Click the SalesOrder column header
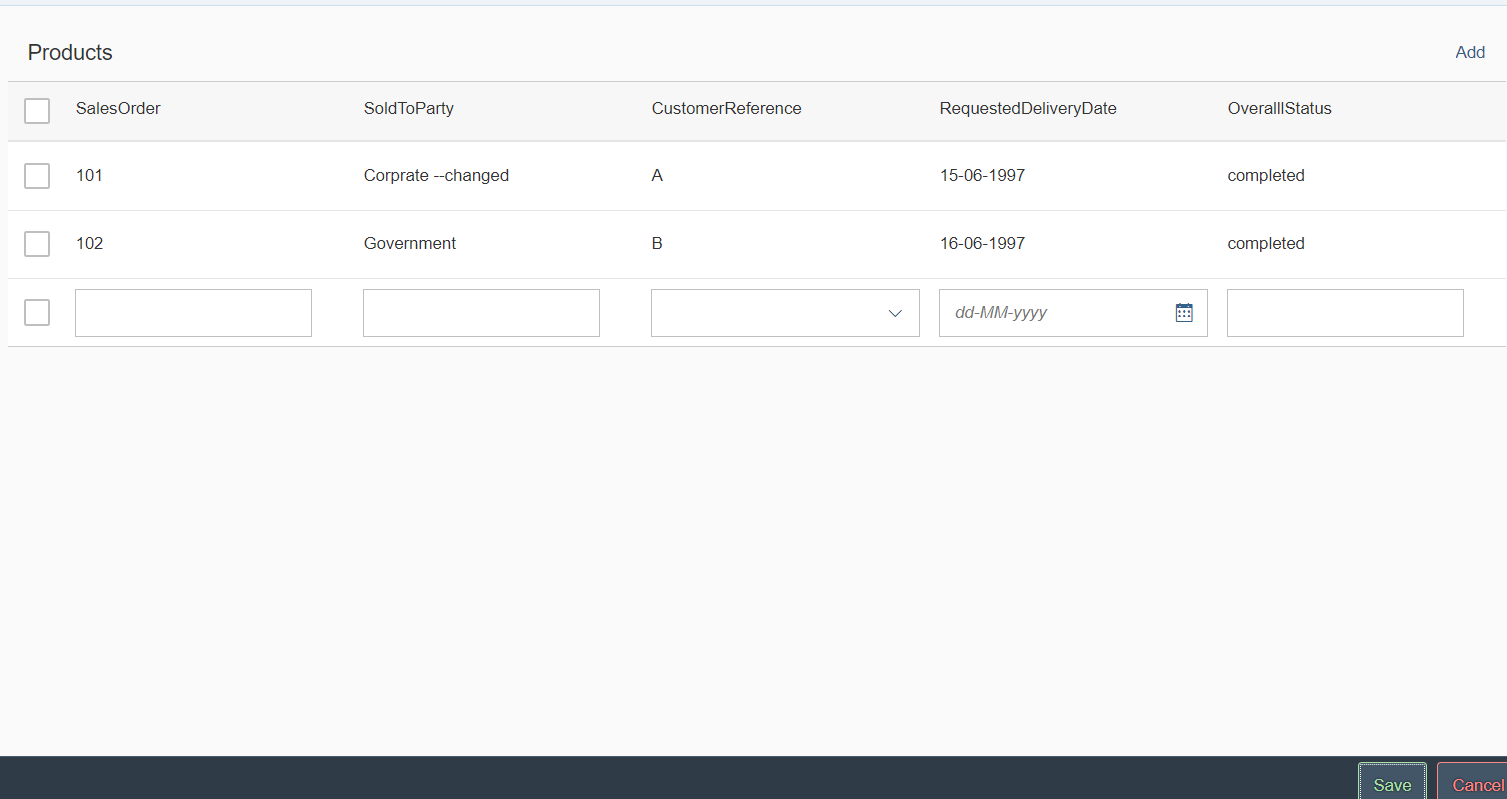 click(x=118, y=108)
